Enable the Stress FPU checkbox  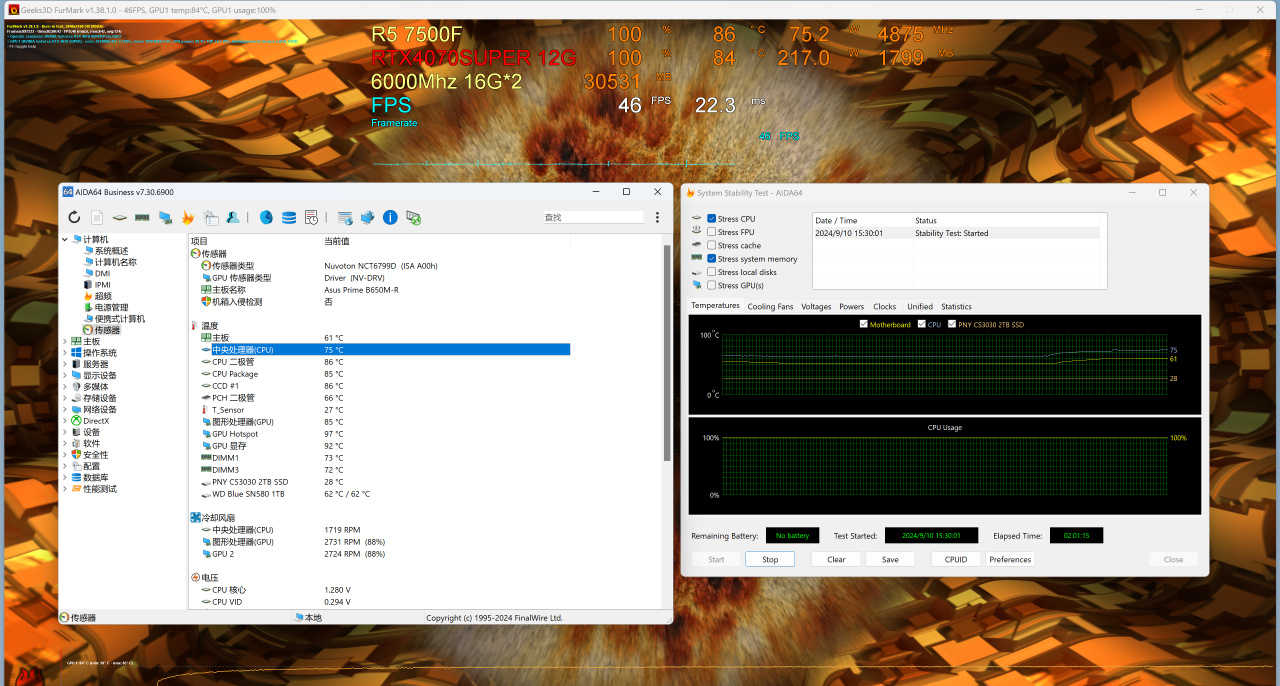[711, 232]
